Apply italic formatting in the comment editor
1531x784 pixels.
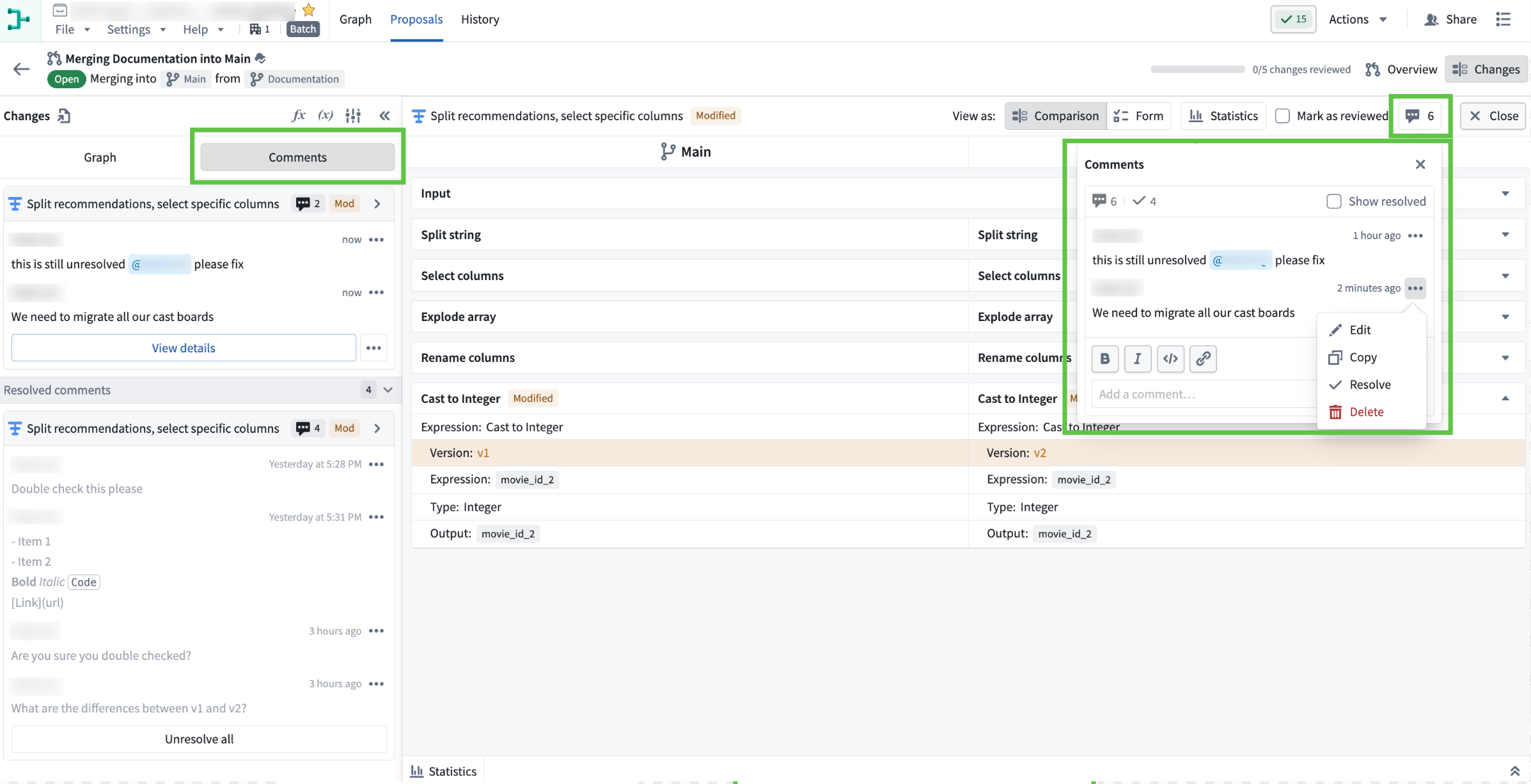click(1138, 359)
